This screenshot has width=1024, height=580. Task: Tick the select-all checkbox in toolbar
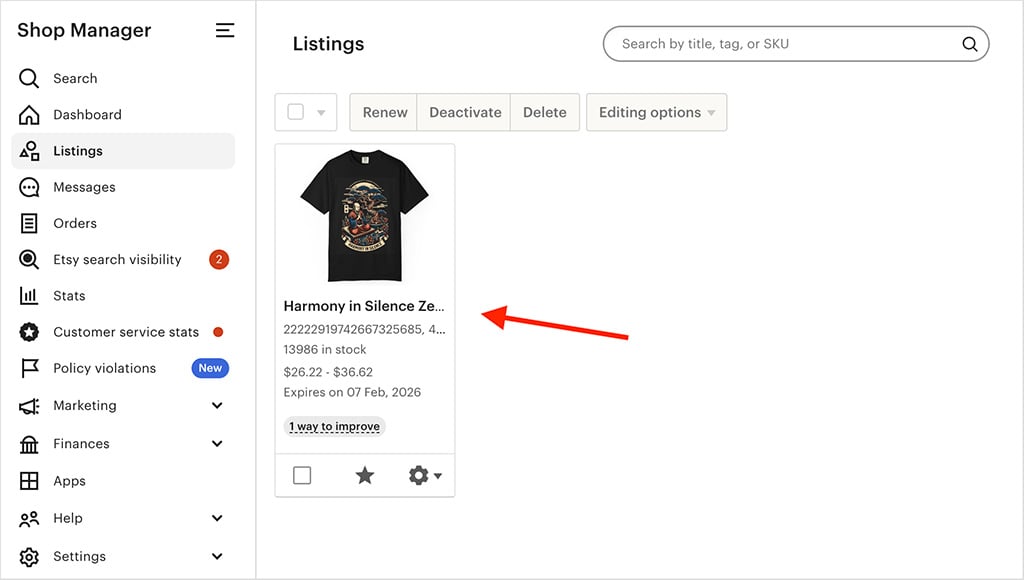click(x=295, y=112)
